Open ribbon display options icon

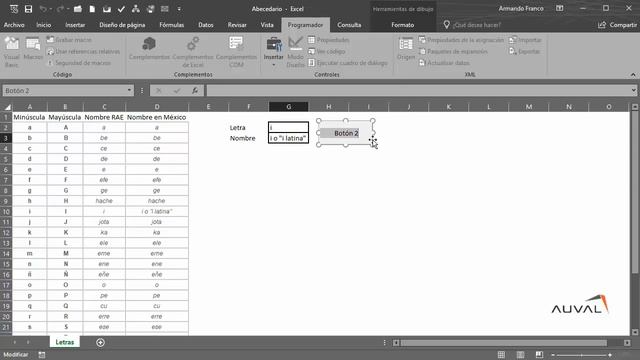(560, 9)
